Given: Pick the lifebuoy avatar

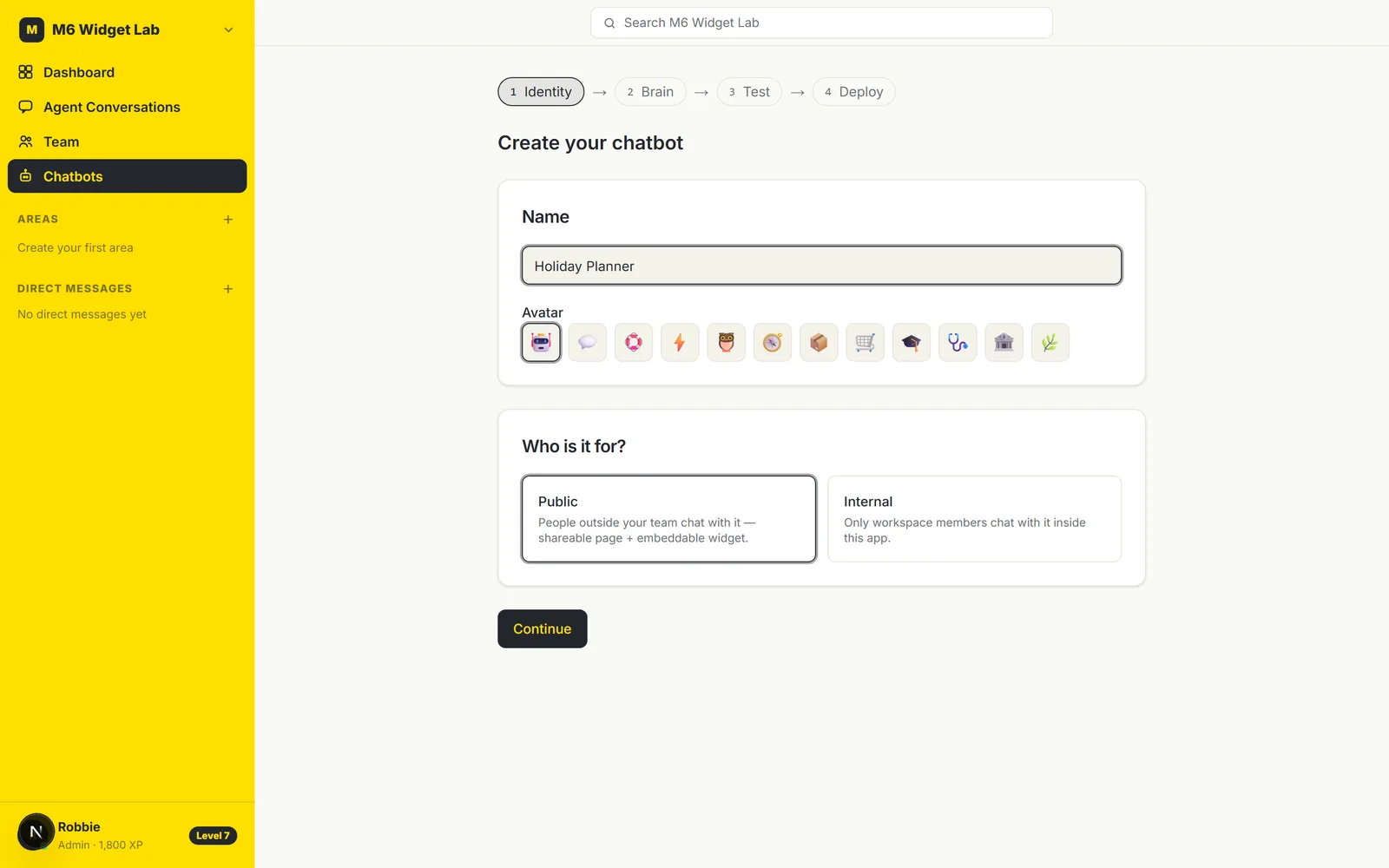Looking at the screenshot, I should [x=634, y=342].
